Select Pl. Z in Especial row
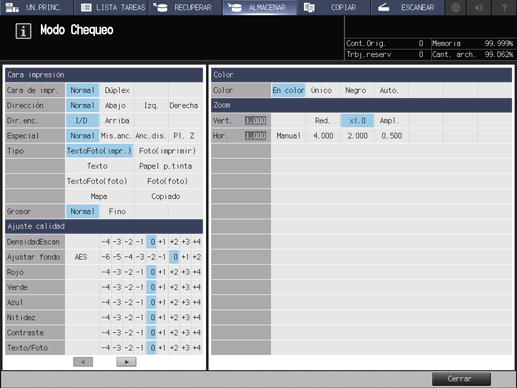 pos(185,136)
